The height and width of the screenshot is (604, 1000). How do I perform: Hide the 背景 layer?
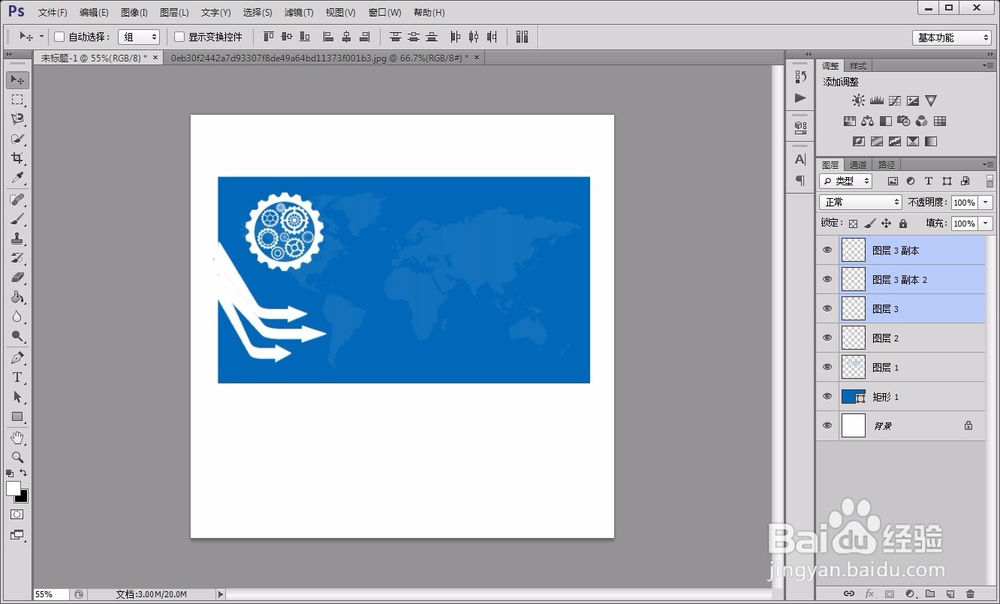827,425
